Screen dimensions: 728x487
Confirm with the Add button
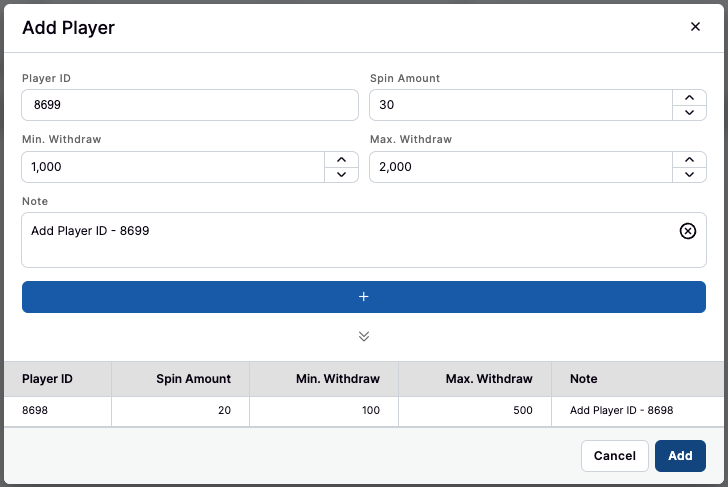click(680, 456)
